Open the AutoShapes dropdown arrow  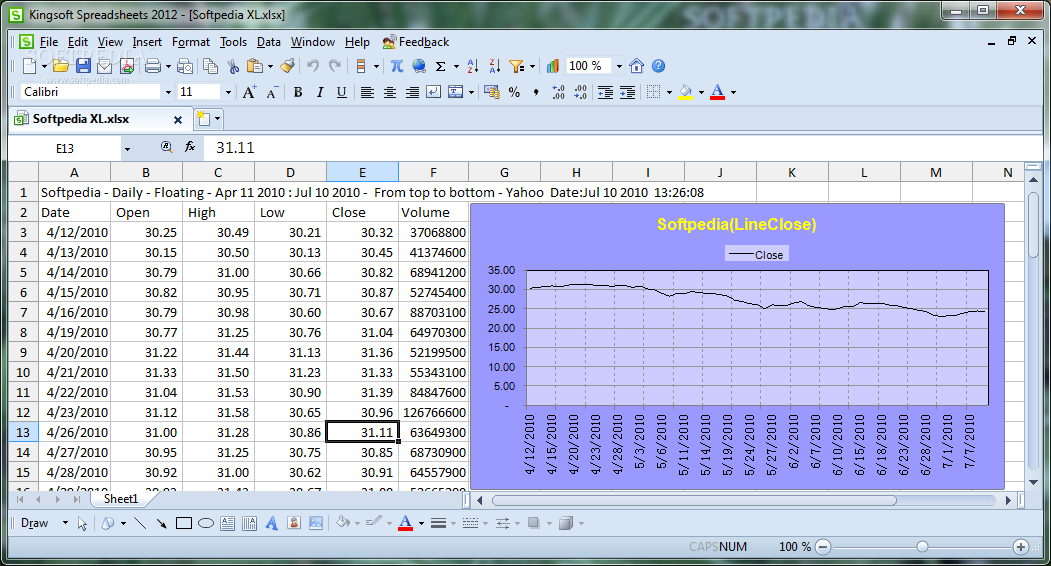click(x=123, y=523)
